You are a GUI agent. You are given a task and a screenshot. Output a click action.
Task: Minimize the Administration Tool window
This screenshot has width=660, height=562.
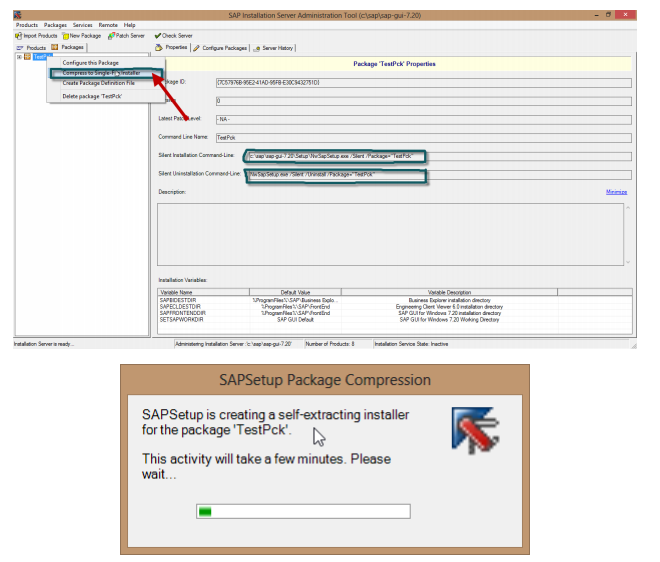coord(596,15)
